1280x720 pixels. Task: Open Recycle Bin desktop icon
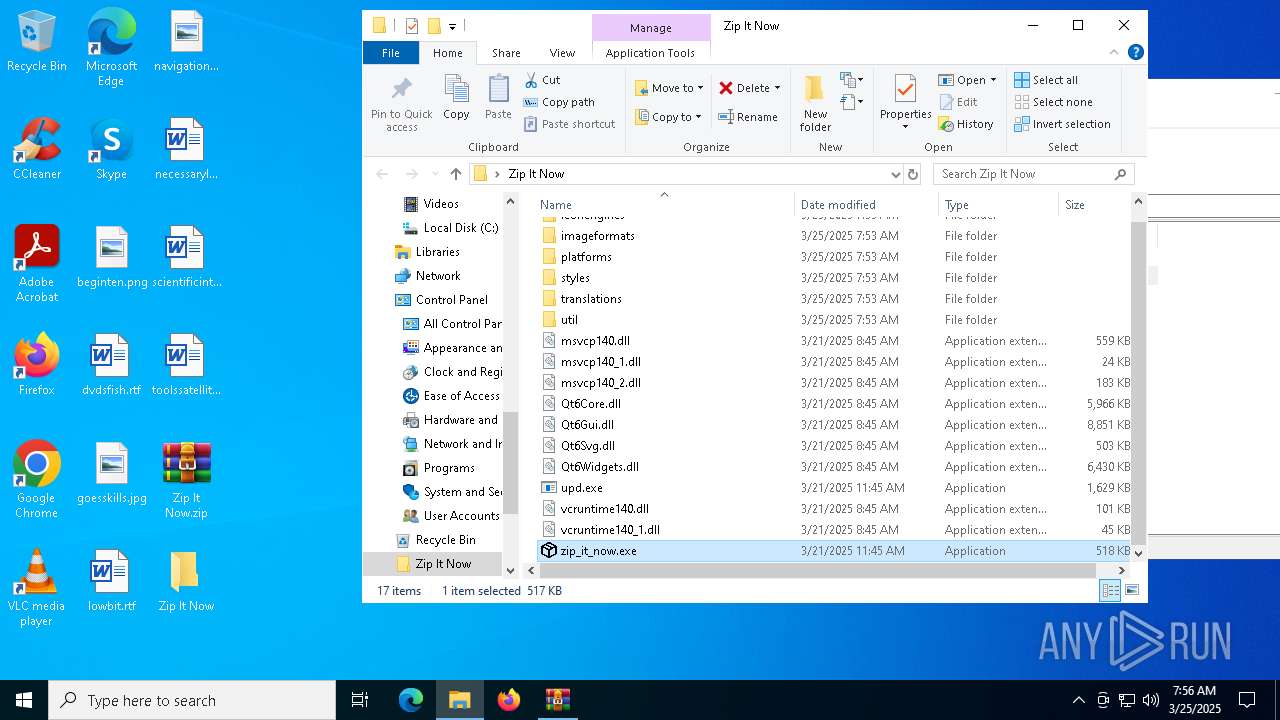tap(37, 42)
